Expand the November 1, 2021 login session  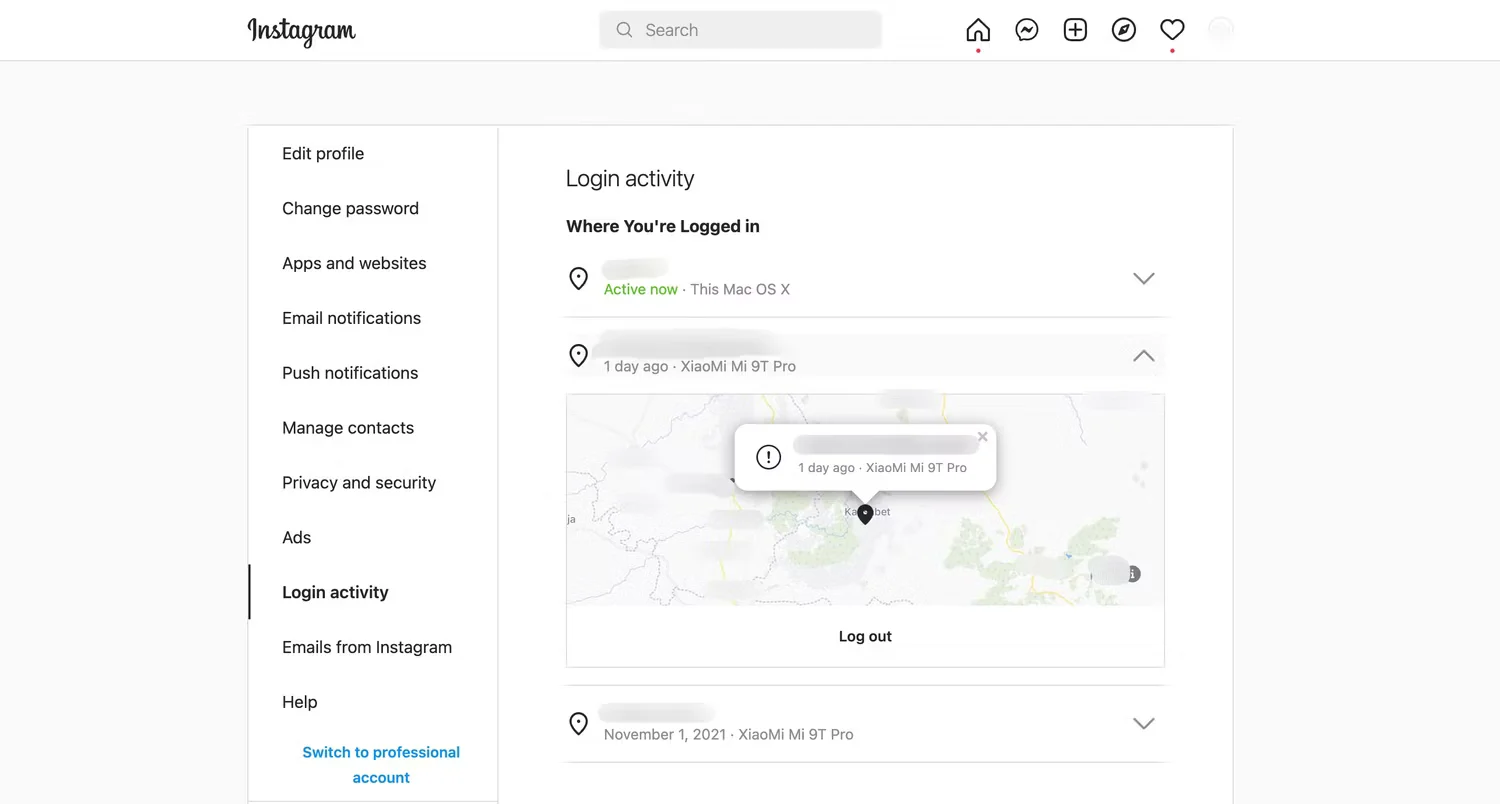pyautogui.click(x=1143, y=723)
